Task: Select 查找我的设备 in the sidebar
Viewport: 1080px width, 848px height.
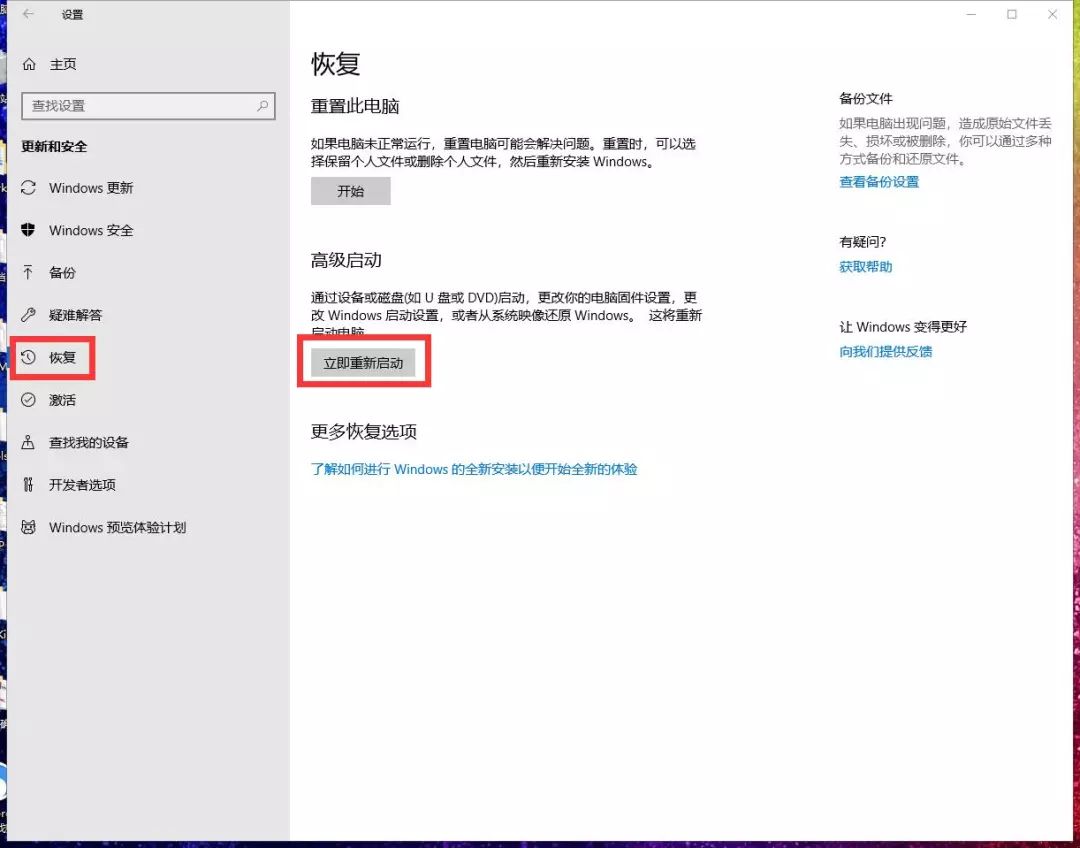Action: (89, 442)
